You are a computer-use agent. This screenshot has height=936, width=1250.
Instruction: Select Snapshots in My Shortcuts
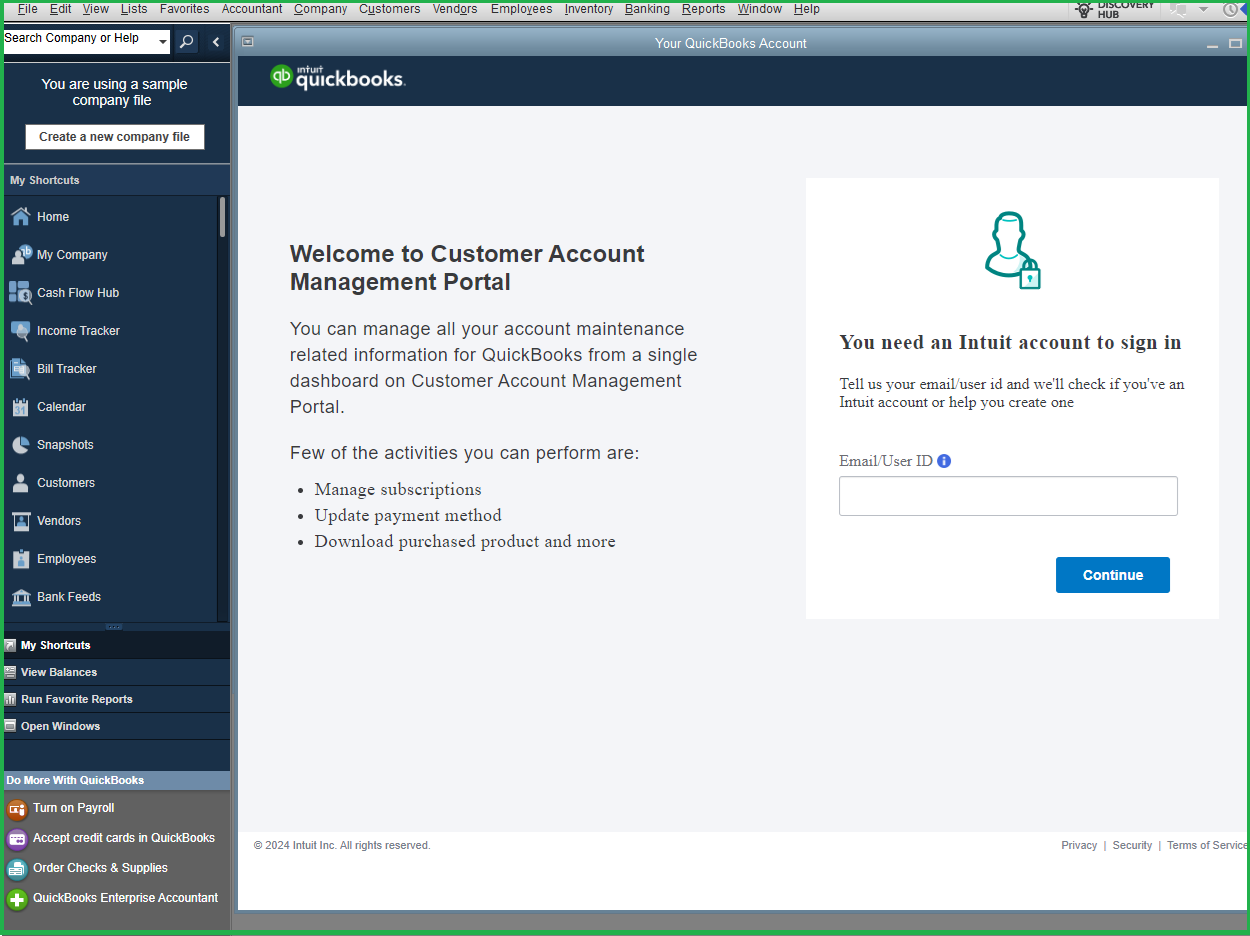66,444
